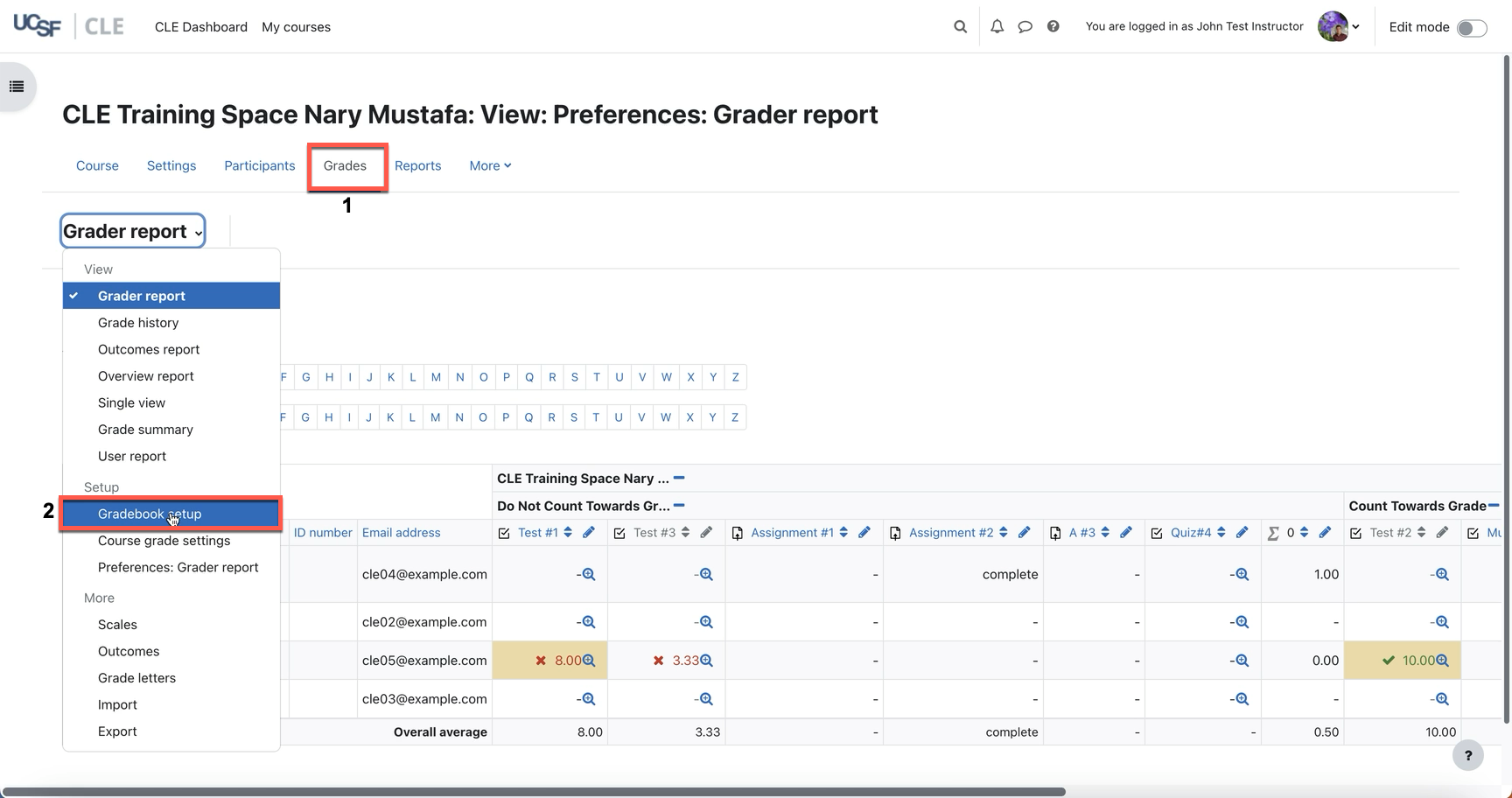Image resolution: width=1512 pixels, height=798 pixels.
Task: Sort by Test #3 using sort arrows
Action: 685,532
